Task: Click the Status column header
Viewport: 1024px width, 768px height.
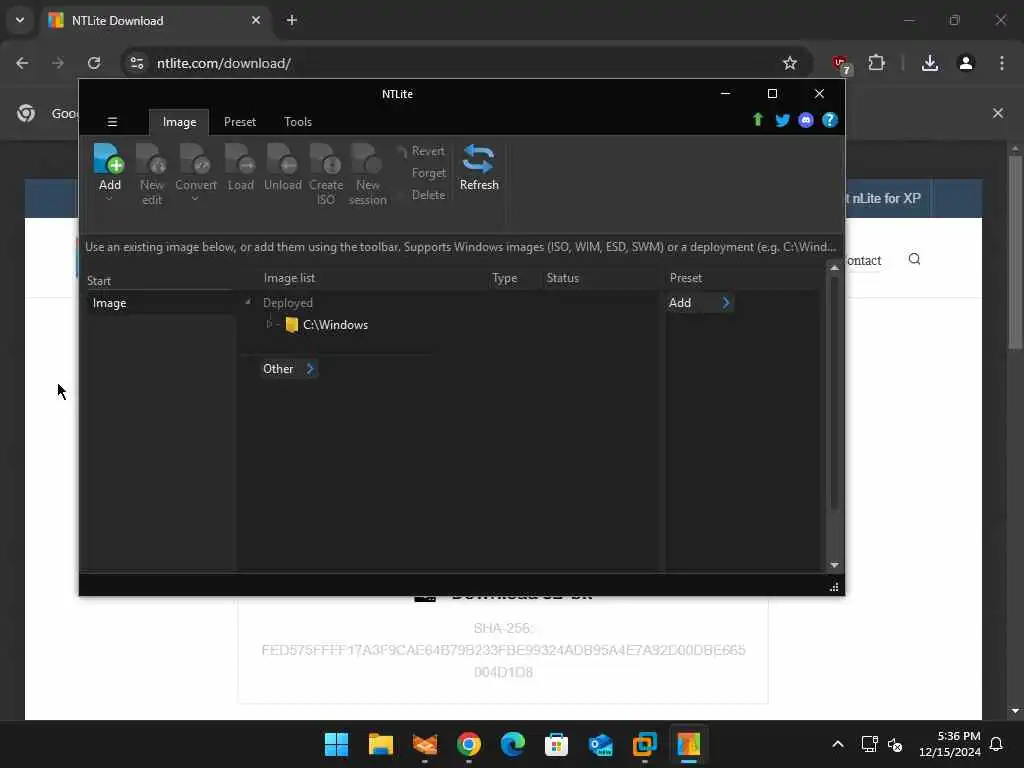Action: coord(562,278)
